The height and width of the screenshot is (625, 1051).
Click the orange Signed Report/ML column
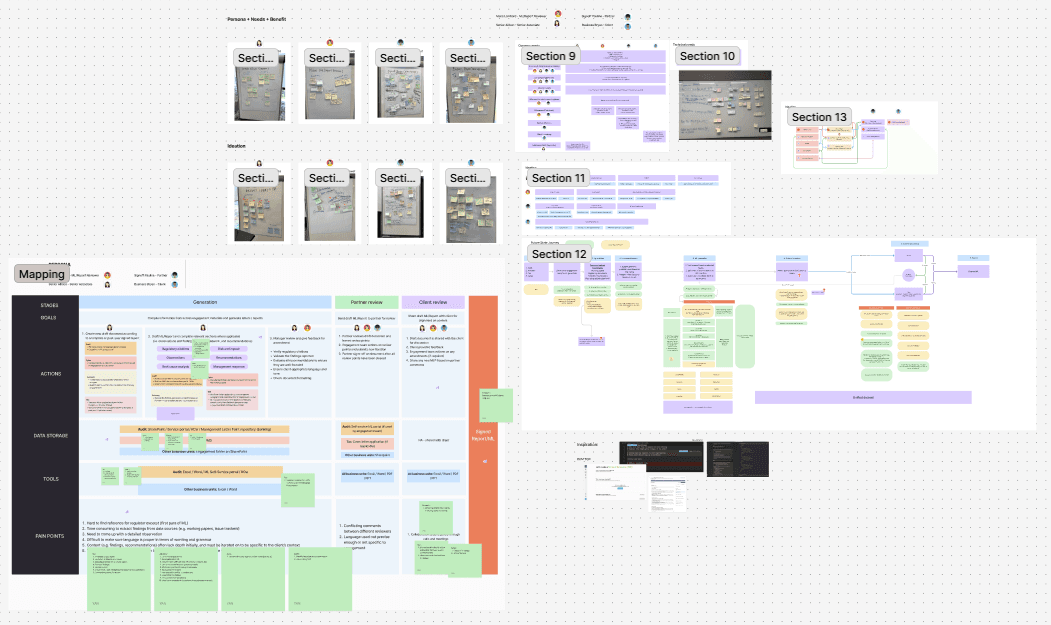pos(483,435)
